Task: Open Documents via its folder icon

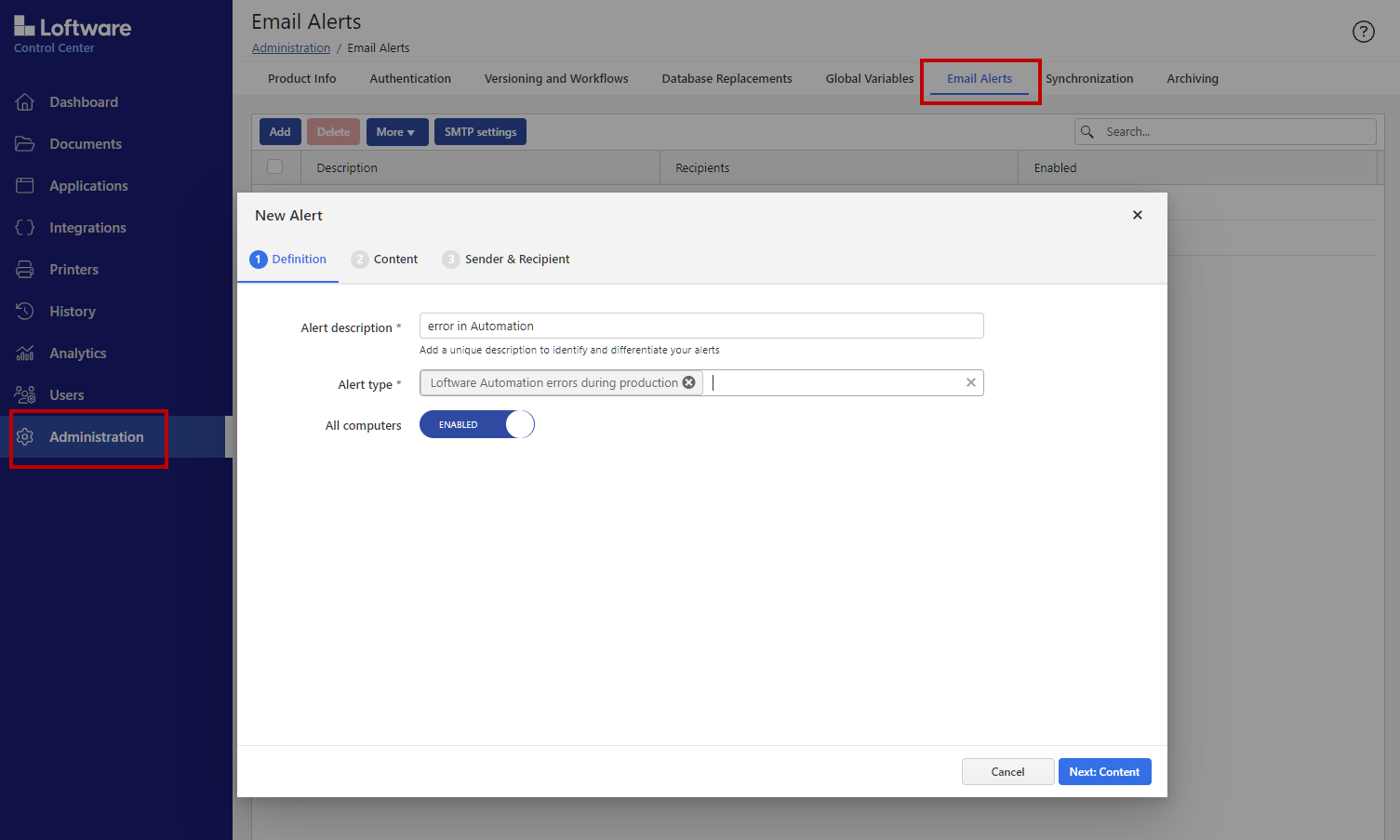Action: [25, 144]
